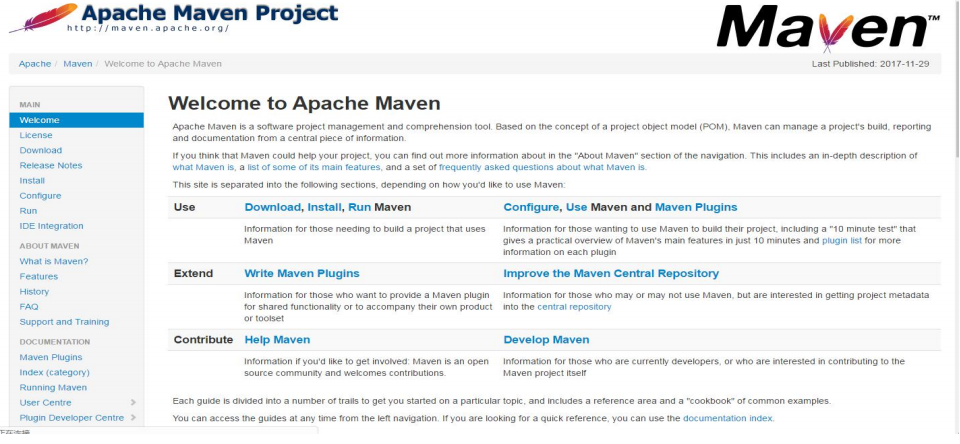Click the Maven Plugins heading link
This screenshot has height=444, width=960.
tap(696, 207)
